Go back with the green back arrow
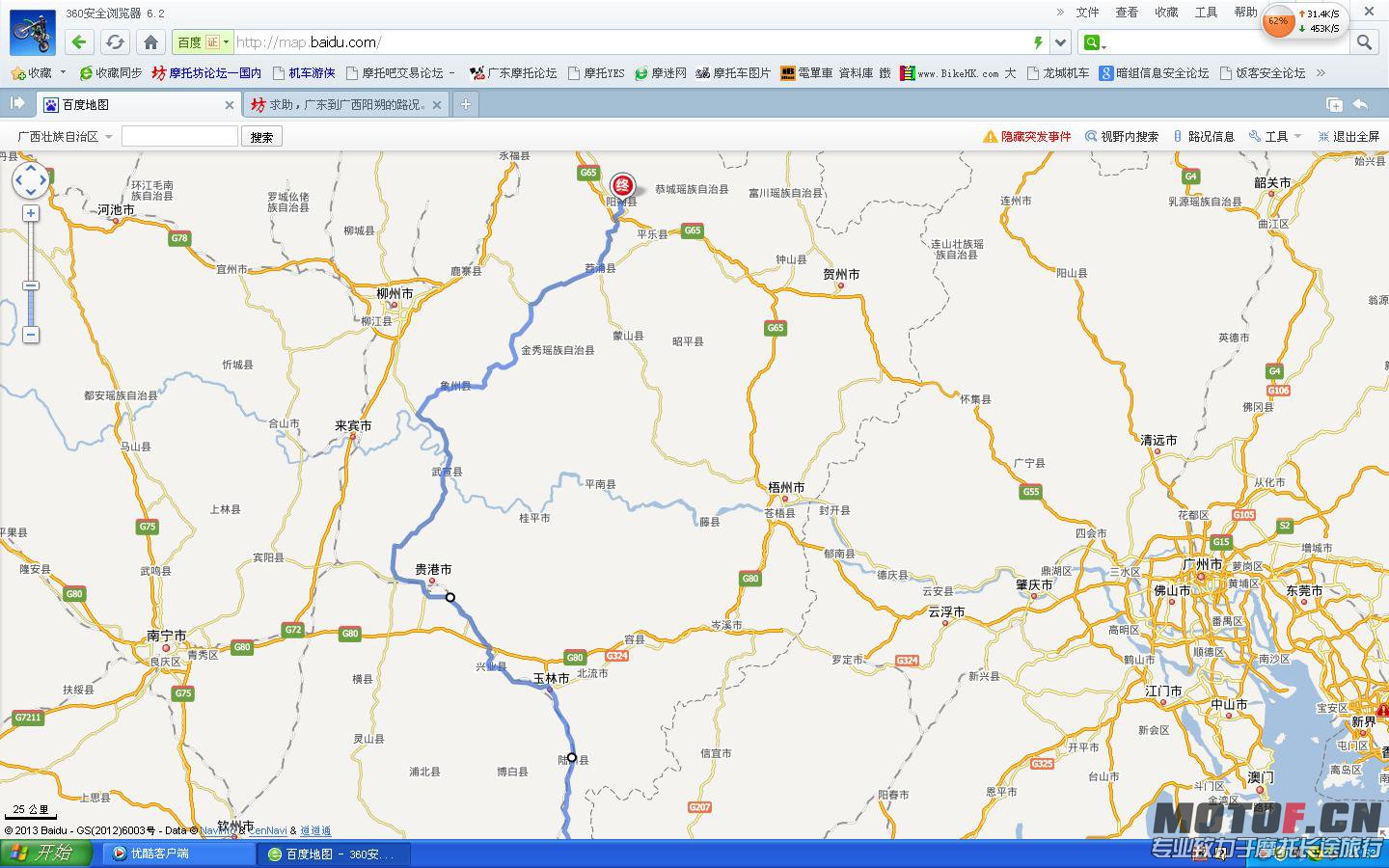 tap(79, 41)
